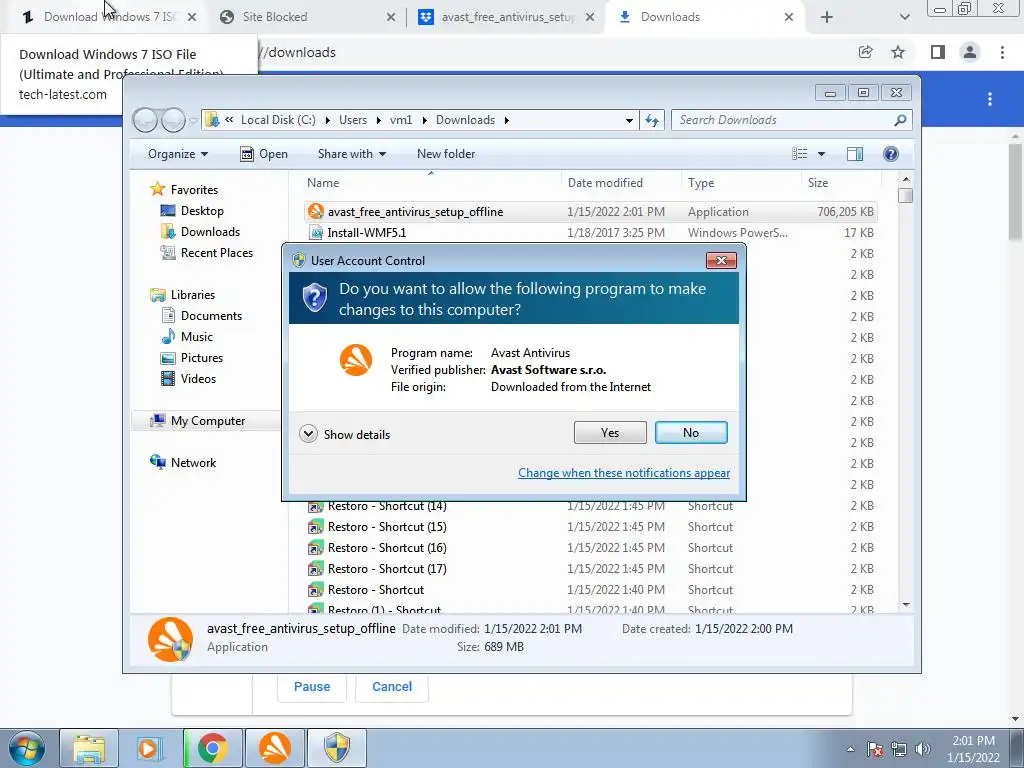Open the Share with dropdown

click(352, 154)
